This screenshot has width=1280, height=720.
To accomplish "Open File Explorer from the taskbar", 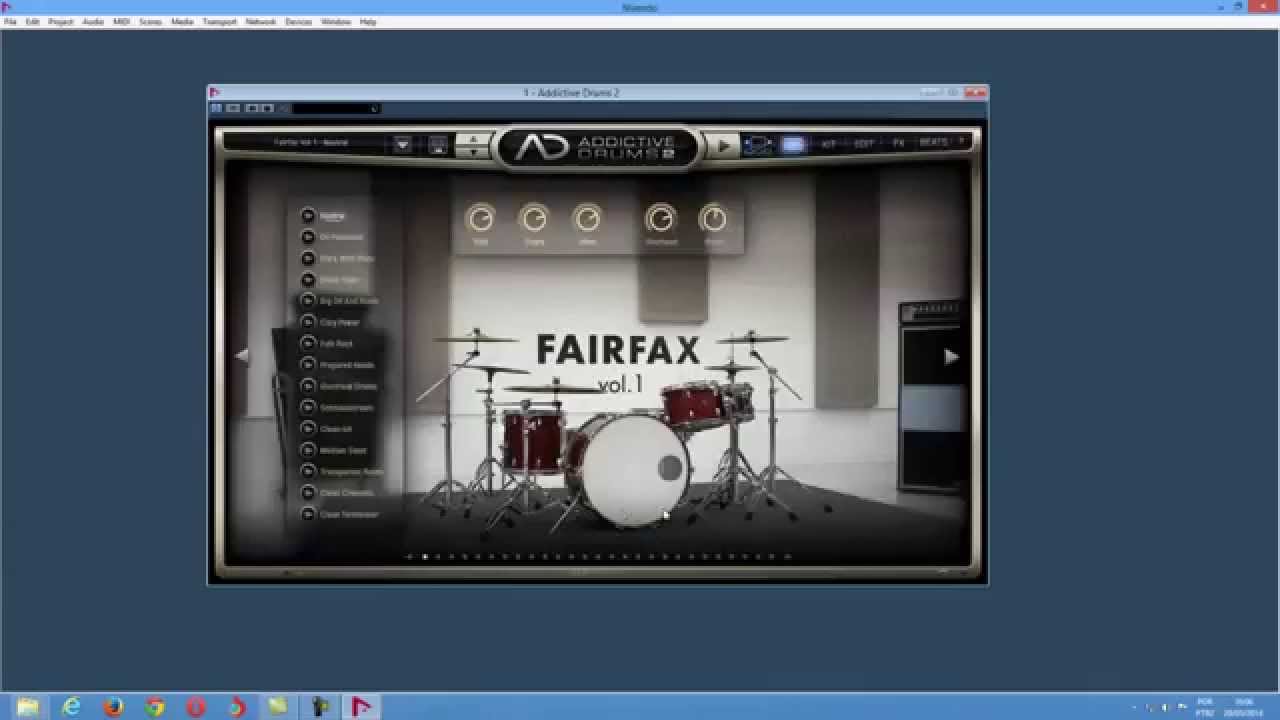I will pyautogui.click(x=27, y=707).
